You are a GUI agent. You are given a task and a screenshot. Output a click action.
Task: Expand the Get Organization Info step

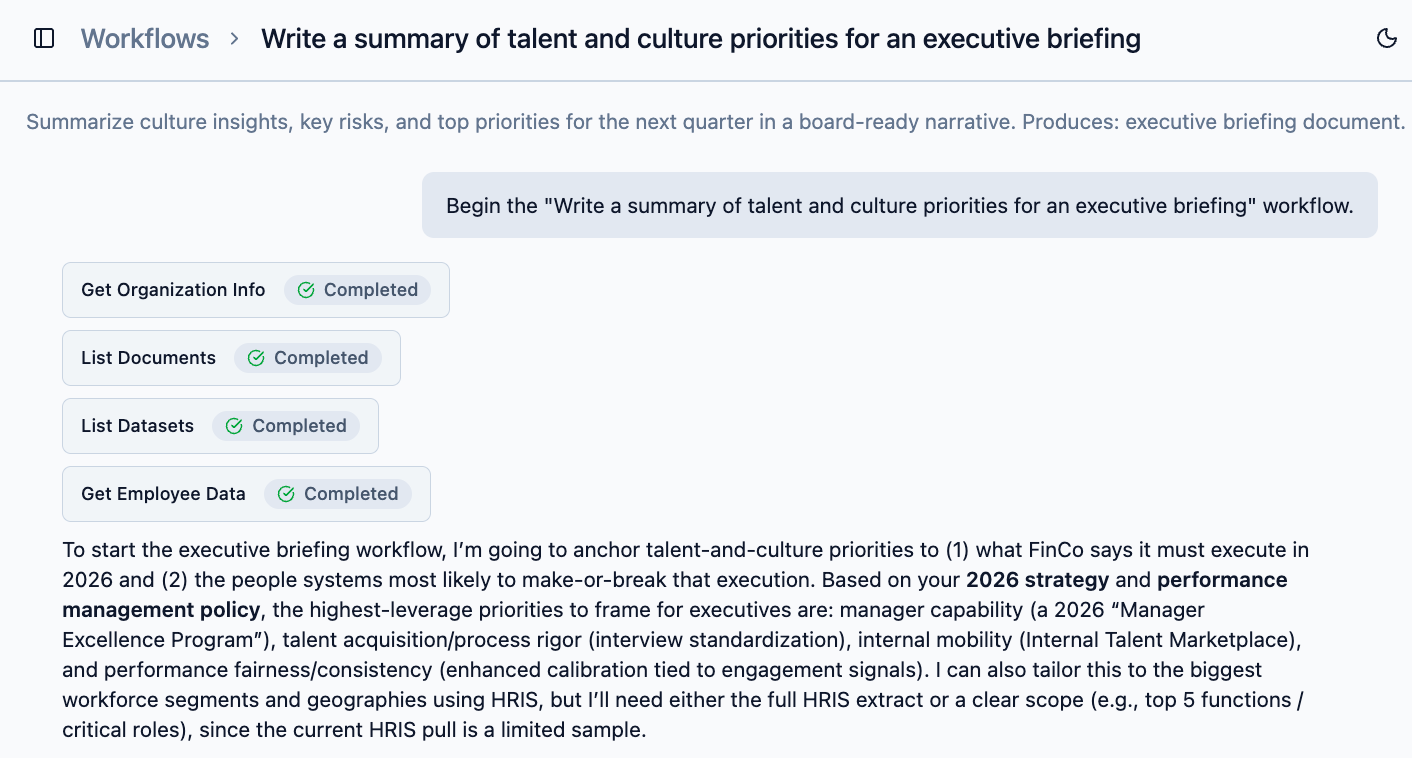173,290
